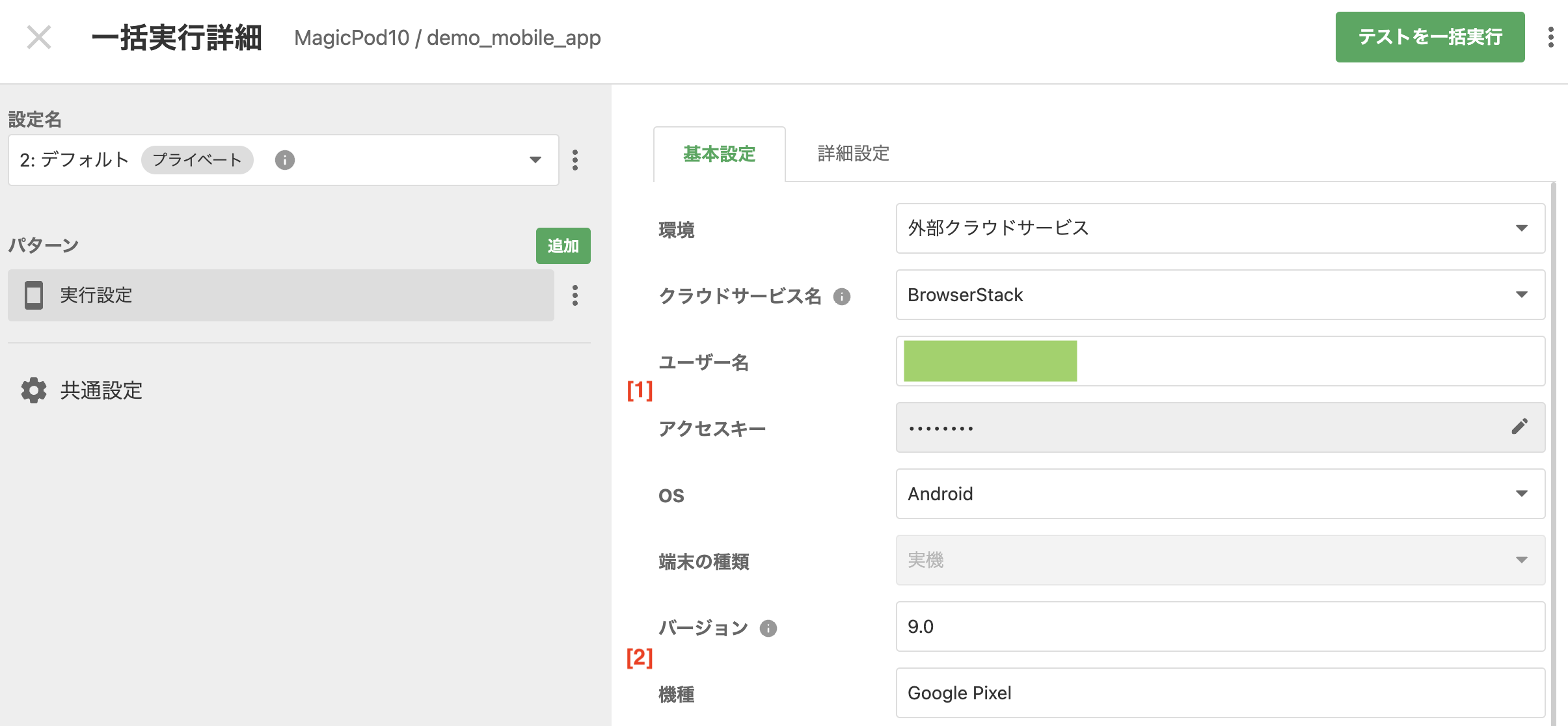The image size is (1568, 726).
Task: Open OS dropdown showing Android
Action: (1221, 494)
